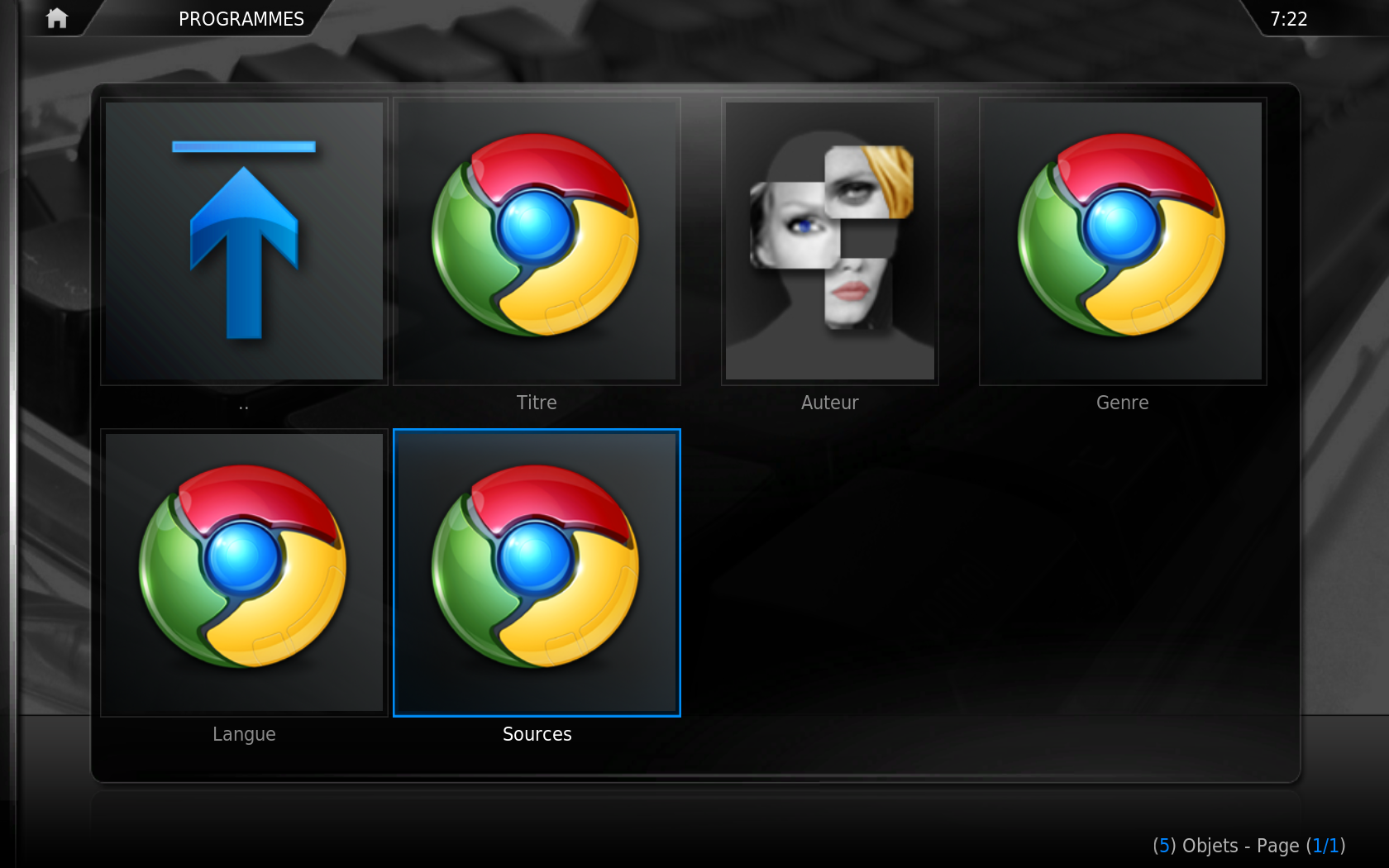Viewport: 1389px width, 868px height.
Task: Open the parent folder up-arrow tile
Action: click(x=244, y=241)
